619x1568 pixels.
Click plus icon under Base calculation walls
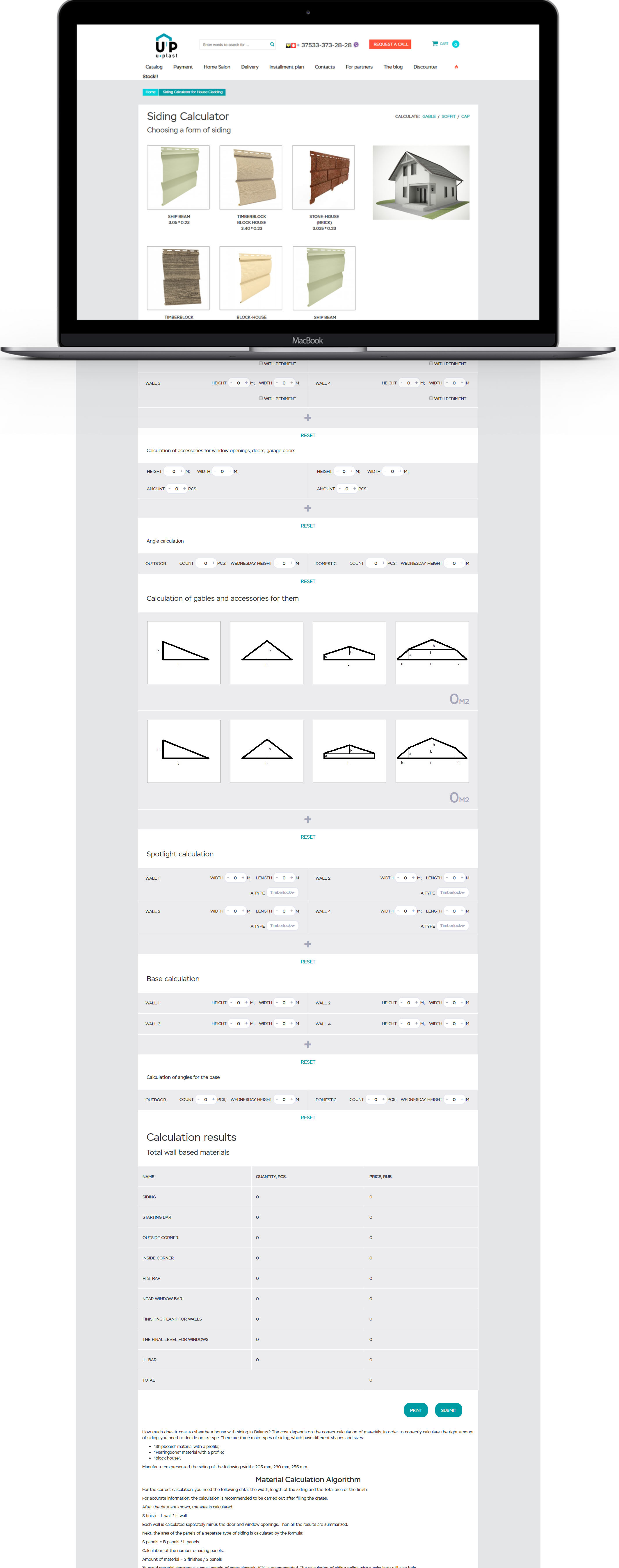click(308, 1045)
